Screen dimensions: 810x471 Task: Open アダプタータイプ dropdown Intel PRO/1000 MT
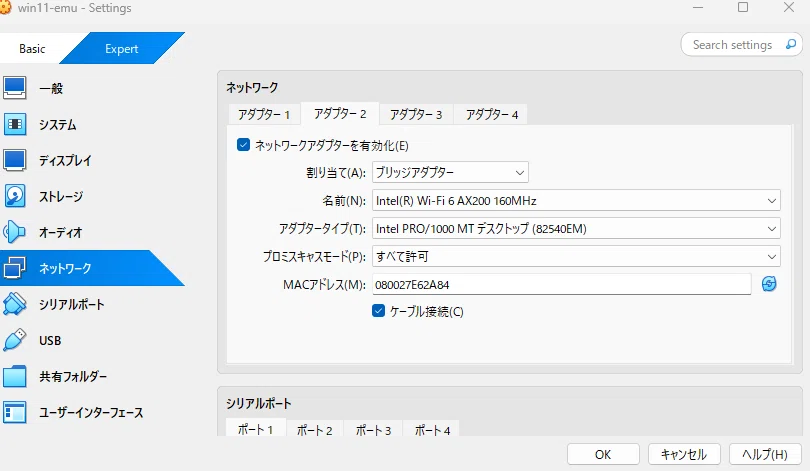tap(576, 228)
